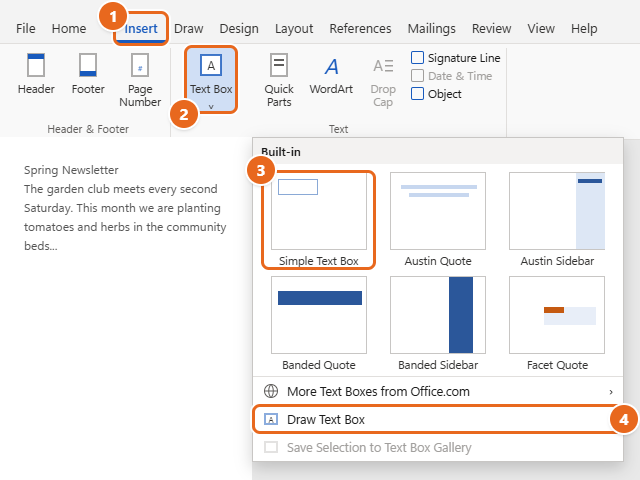Pick the Simple Text Box thumbnail
Screen dimensions: 640x480
coord(319,211)
